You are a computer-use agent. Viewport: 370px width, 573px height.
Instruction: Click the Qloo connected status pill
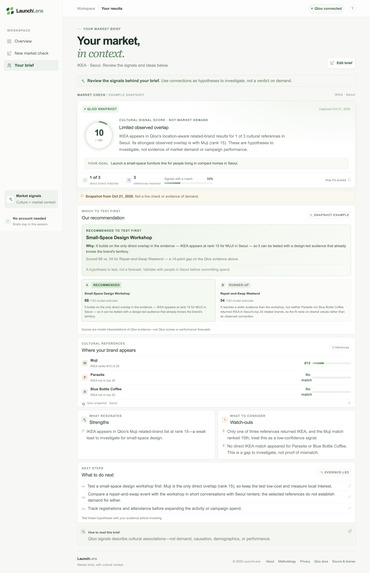click(x=326, y=8)
